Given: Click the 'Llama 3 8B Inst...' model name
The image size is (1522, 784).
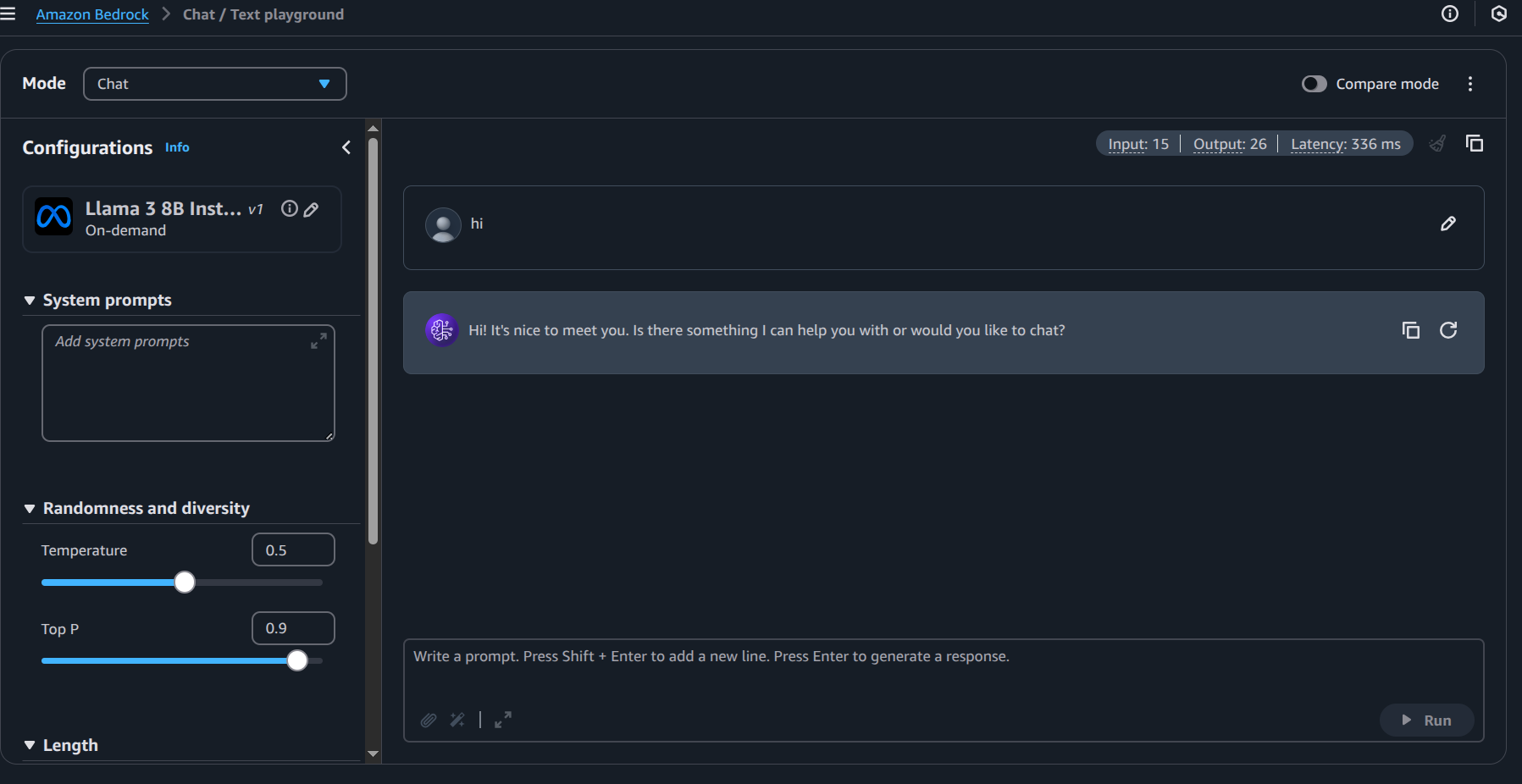Looking at the screenshot, I should pos(163,208).
